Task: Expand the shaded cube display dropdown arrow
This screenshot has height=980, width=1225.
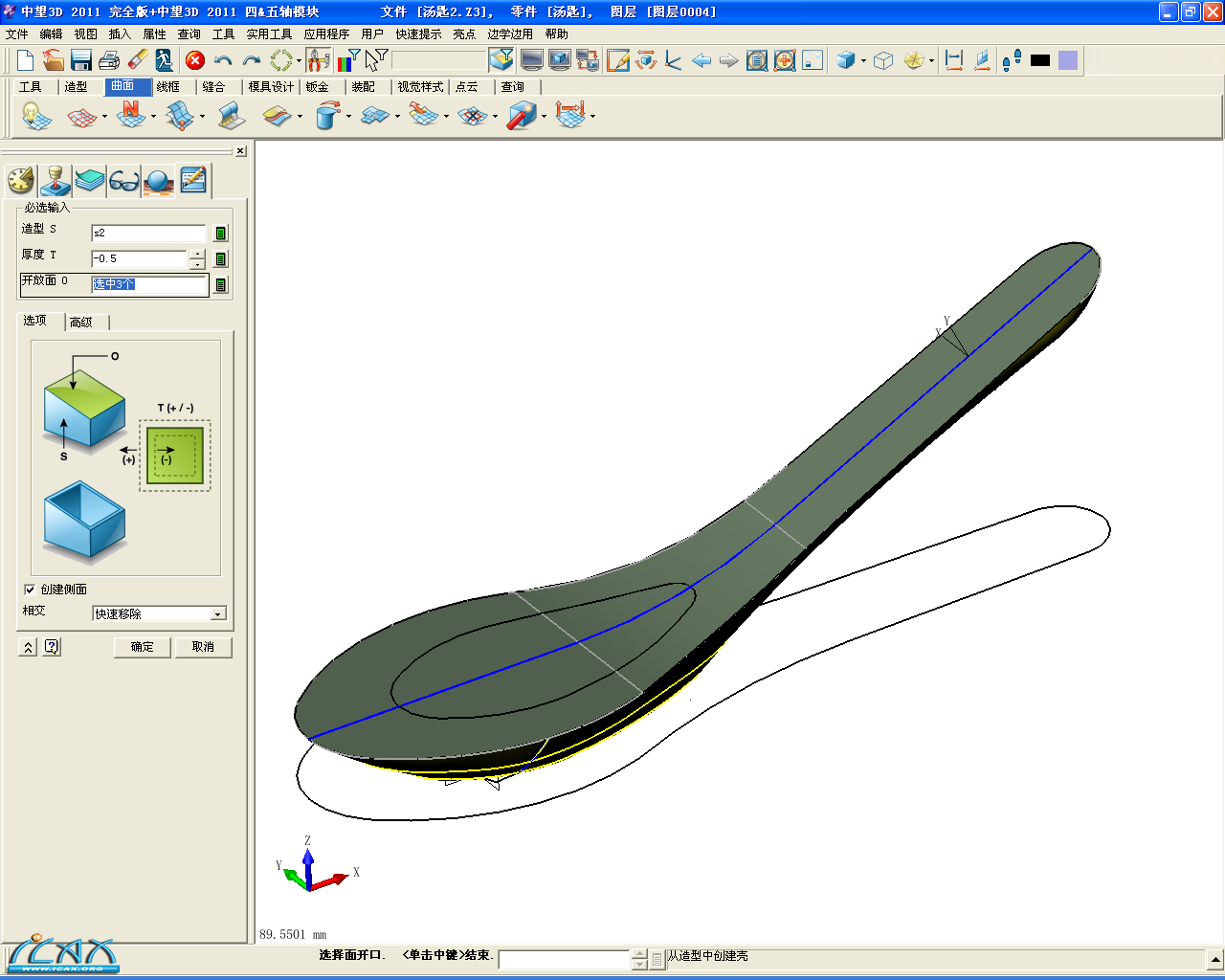Action: pos(863,61)
